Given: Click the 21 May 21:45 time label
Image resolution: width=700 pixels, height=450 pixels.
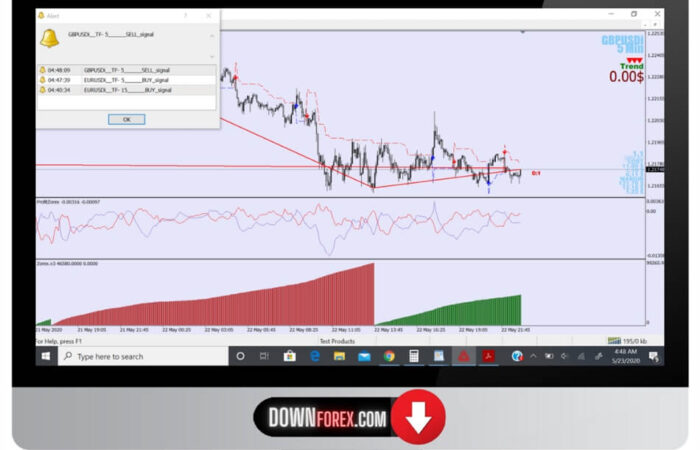Looking at the screenshot, I should click(134, 330).
